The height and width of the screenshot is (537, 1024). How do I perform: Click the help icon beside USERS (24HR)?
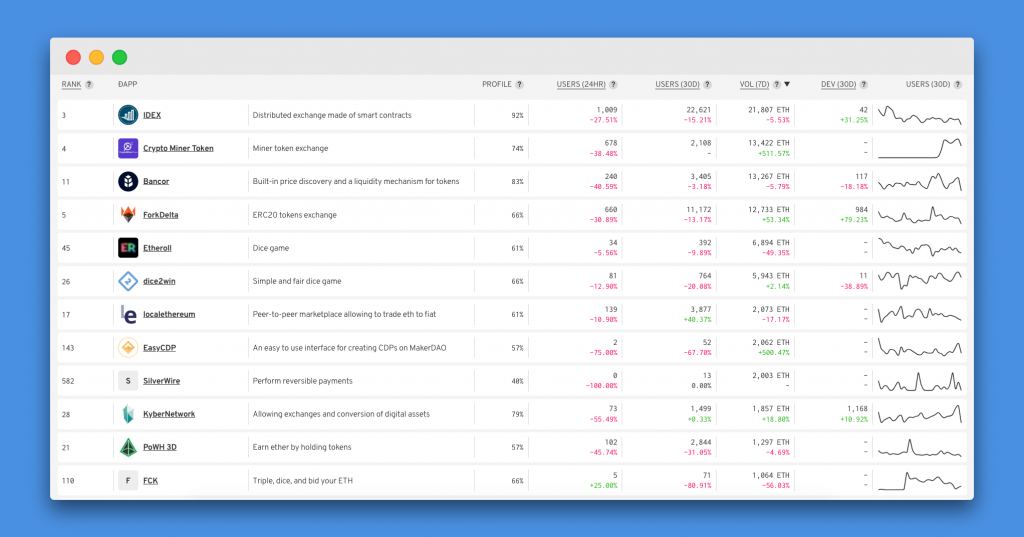(x=613, y=84)
